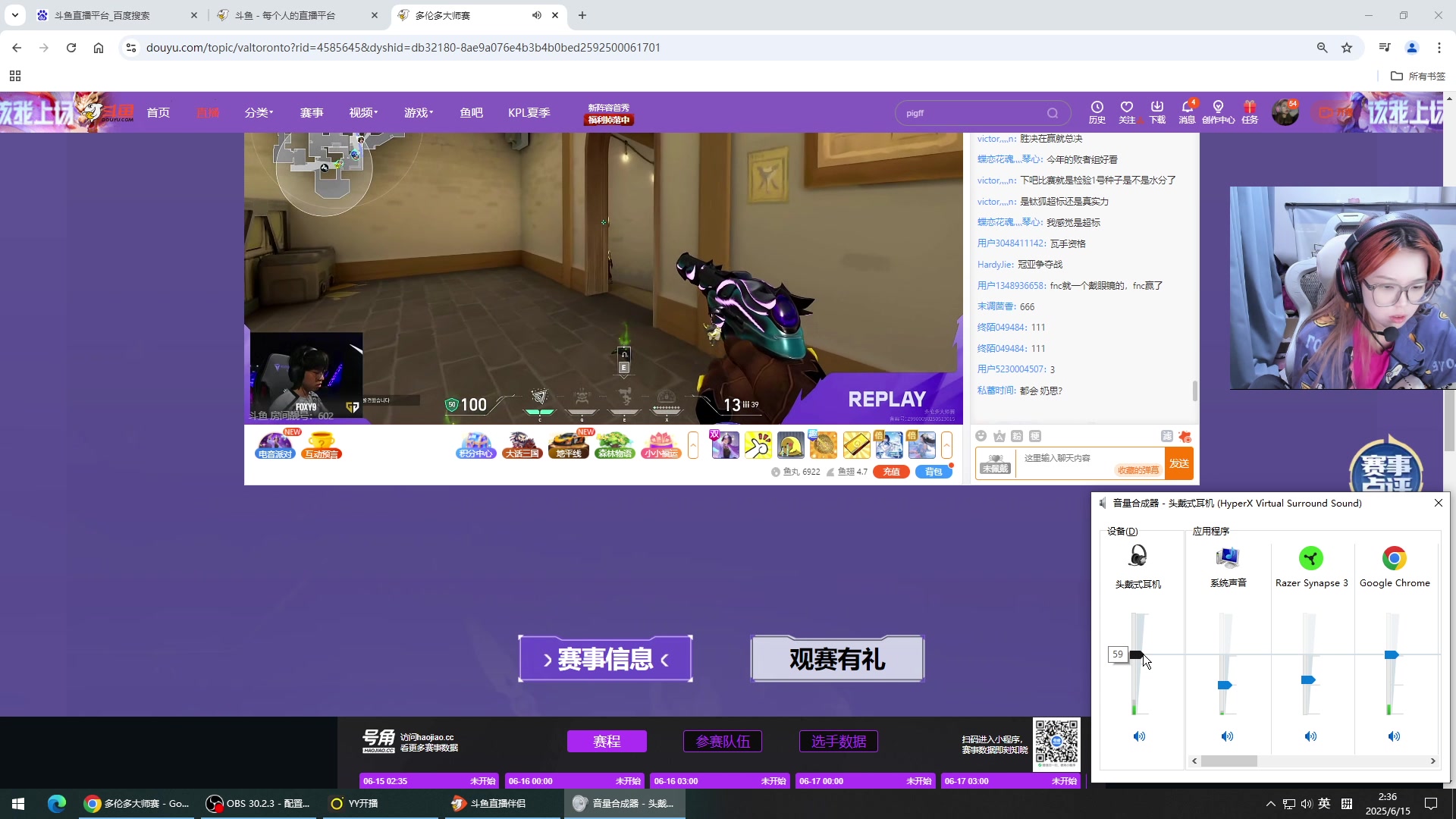Expand the 视频 dropdown in nav
The height and width of the screenshot is (819, 1456).
(363, 112)
